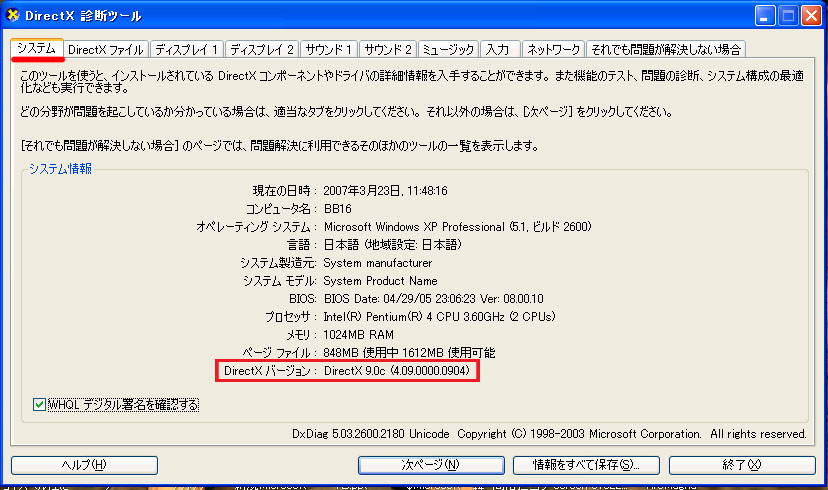Click 情報をすべて保存(S)... button
This screenshot has width=828, height=490.
586,465
